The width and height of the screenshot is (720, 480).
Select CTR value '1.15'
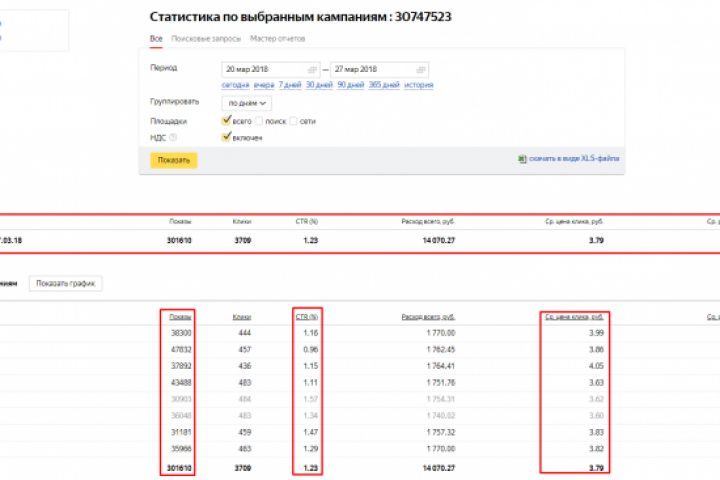point(311,366)
